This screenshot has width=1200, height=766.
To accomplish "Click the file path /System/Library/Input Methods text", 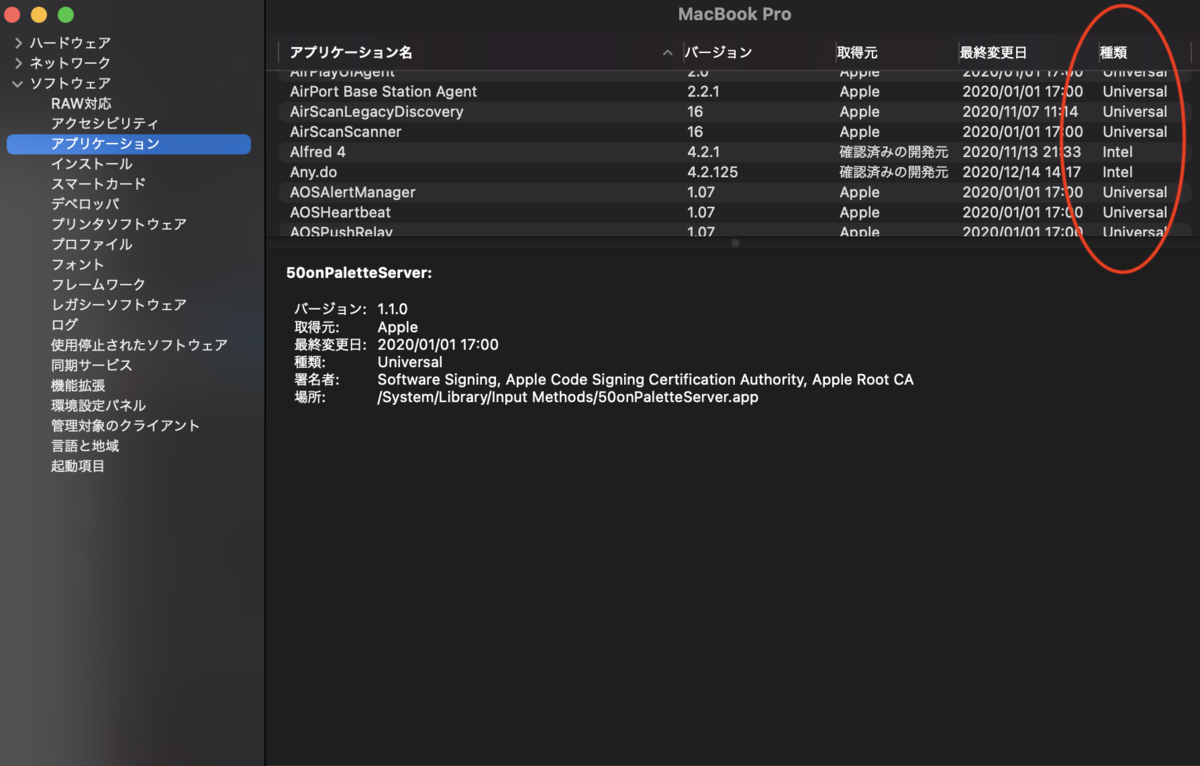I will pyautogui.click(x=568, y=397).
